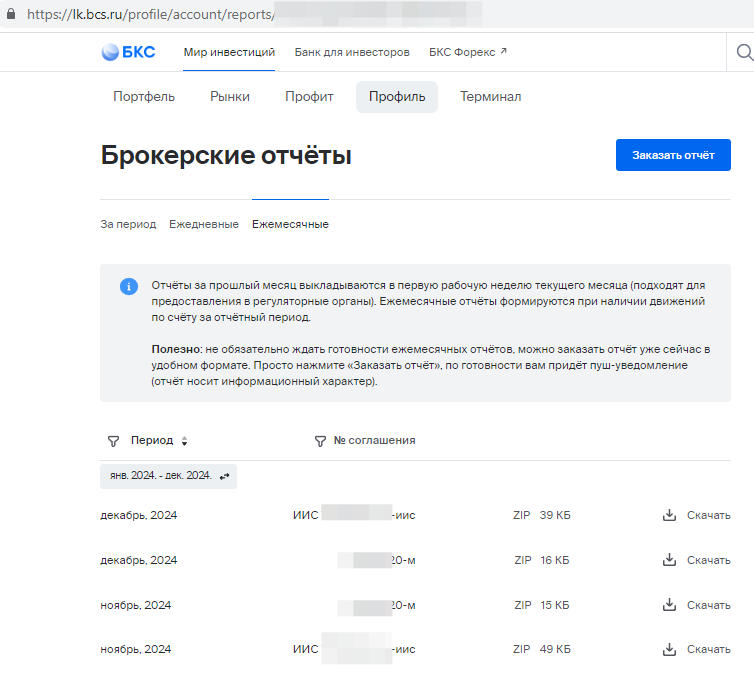Click Скачать for 39 КБ ZIP
The height and width of the screenshot is (680, 754).
click(x=708, y=515)
